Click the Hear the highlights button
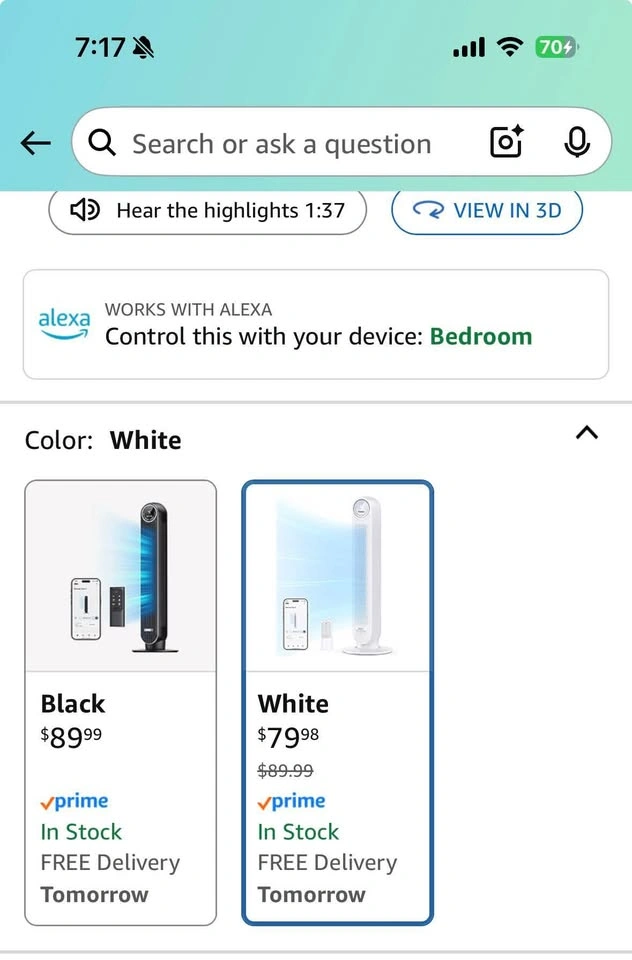The image size is (632, 960). click(208, 210)
